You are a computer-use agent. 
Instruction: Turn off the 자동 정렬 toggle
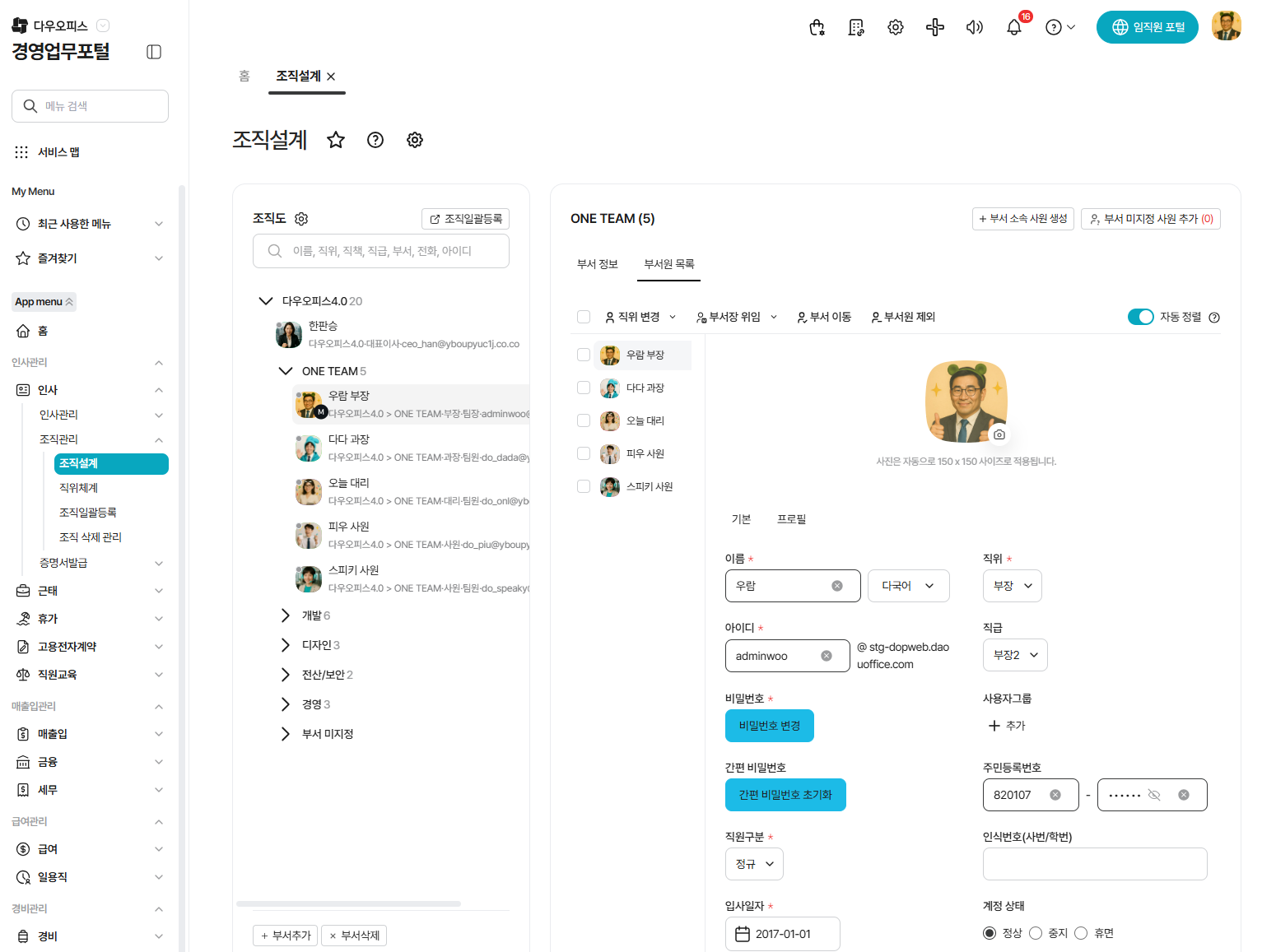click(1140, 317)
